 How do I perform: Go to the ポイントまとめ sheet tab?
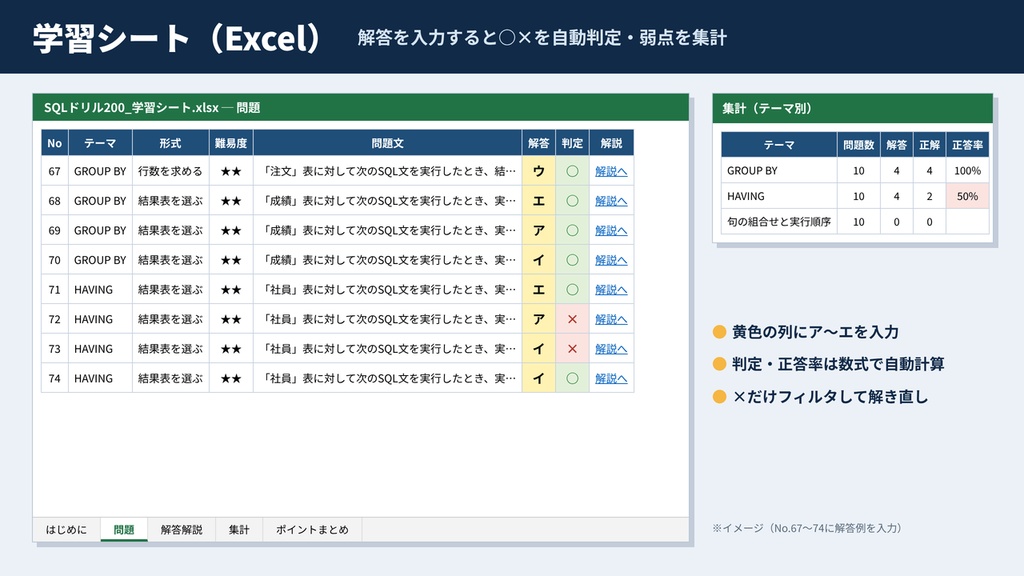pos(312,530)
